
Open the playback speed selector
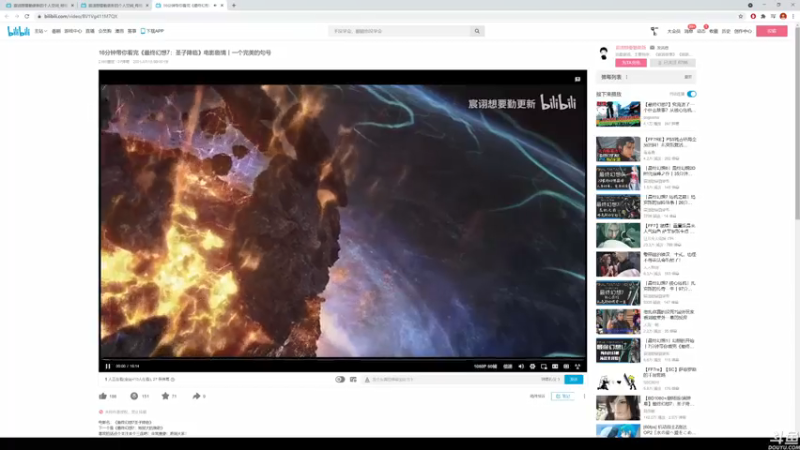point(508,366)
